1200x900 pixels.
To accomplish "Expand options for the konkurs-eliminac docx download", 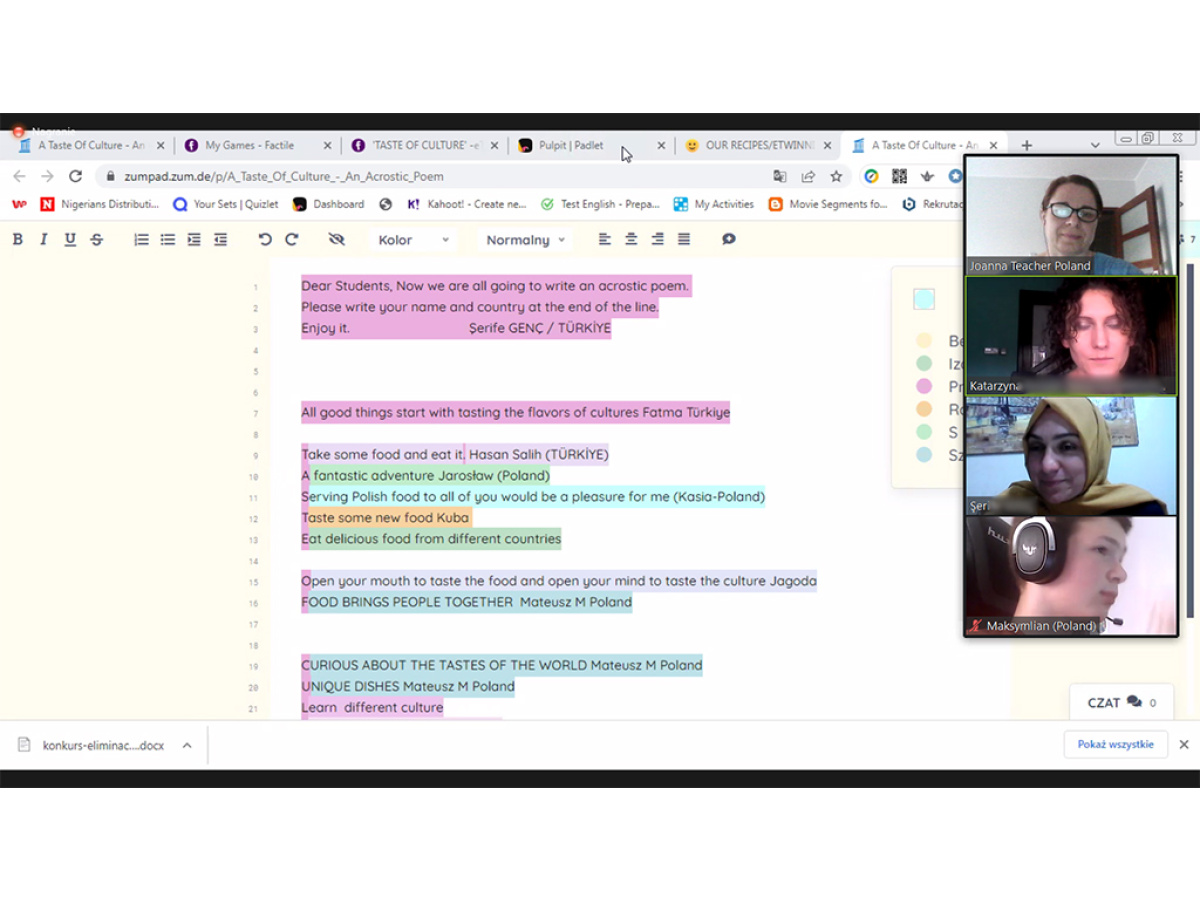I will pos(187,744).
